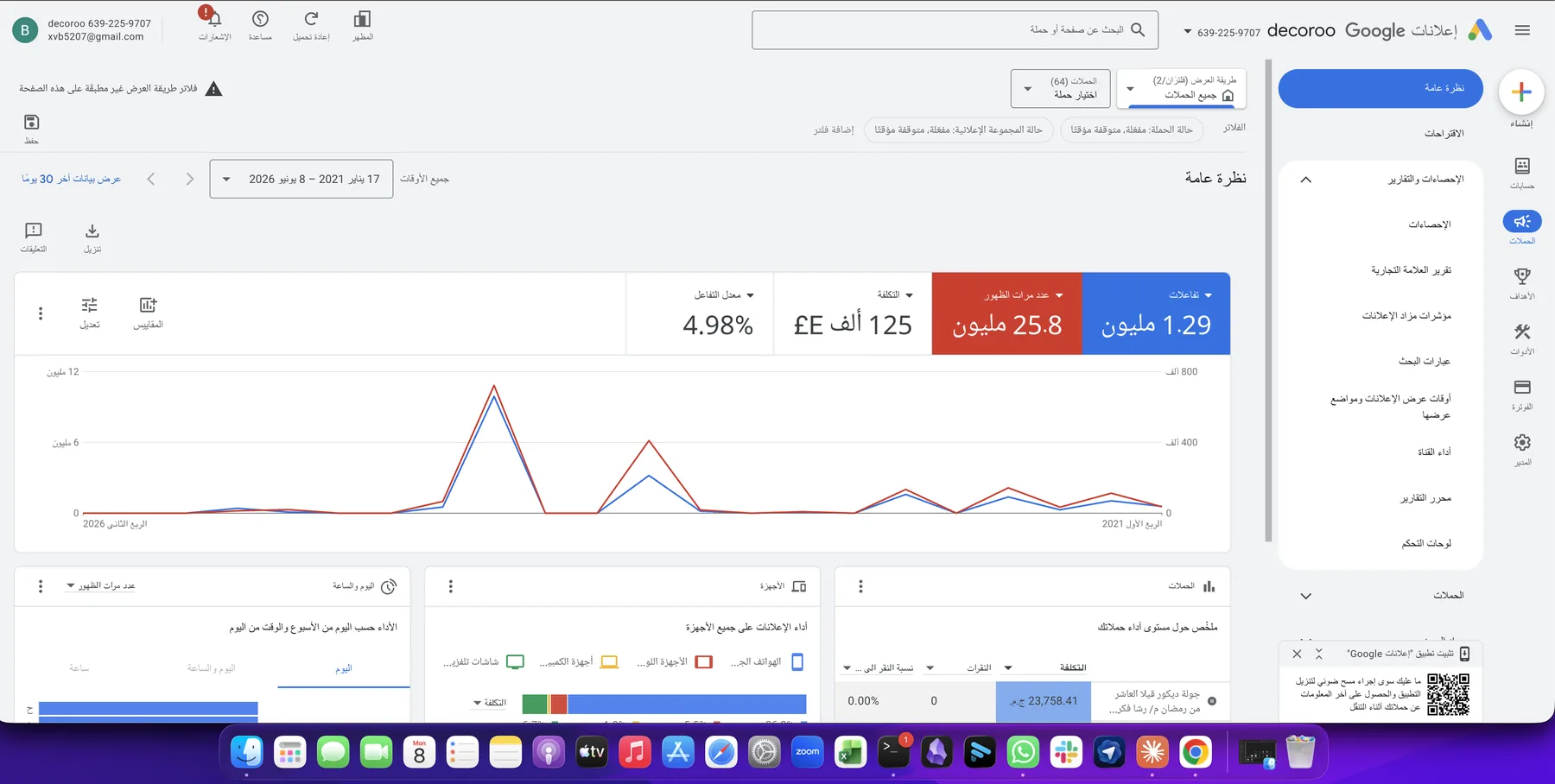Screen dimensions: 1555x784
Task: Click the campaign status filter chip
Action: [1132, 130]
